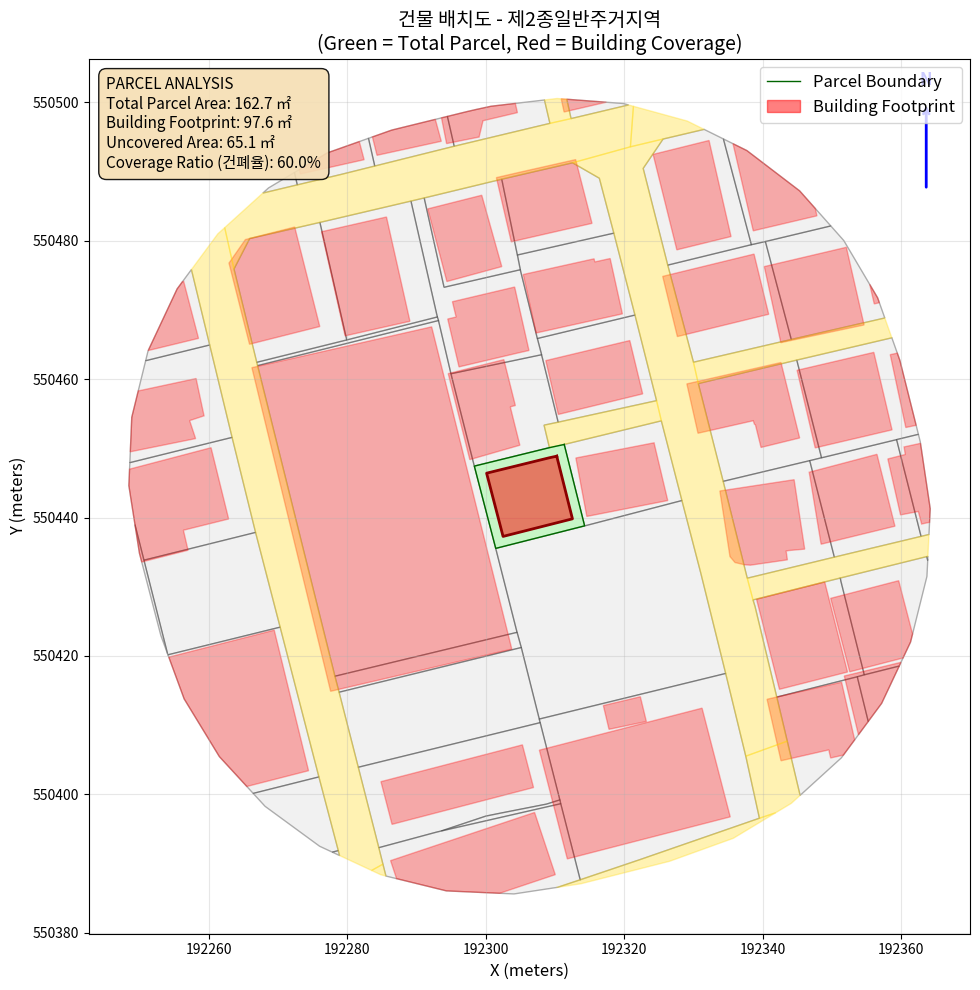The width and height of the screenshot is (980, 990).
Task: Click the Coverage Ratio 60.0% line
Action: (213, 162)
